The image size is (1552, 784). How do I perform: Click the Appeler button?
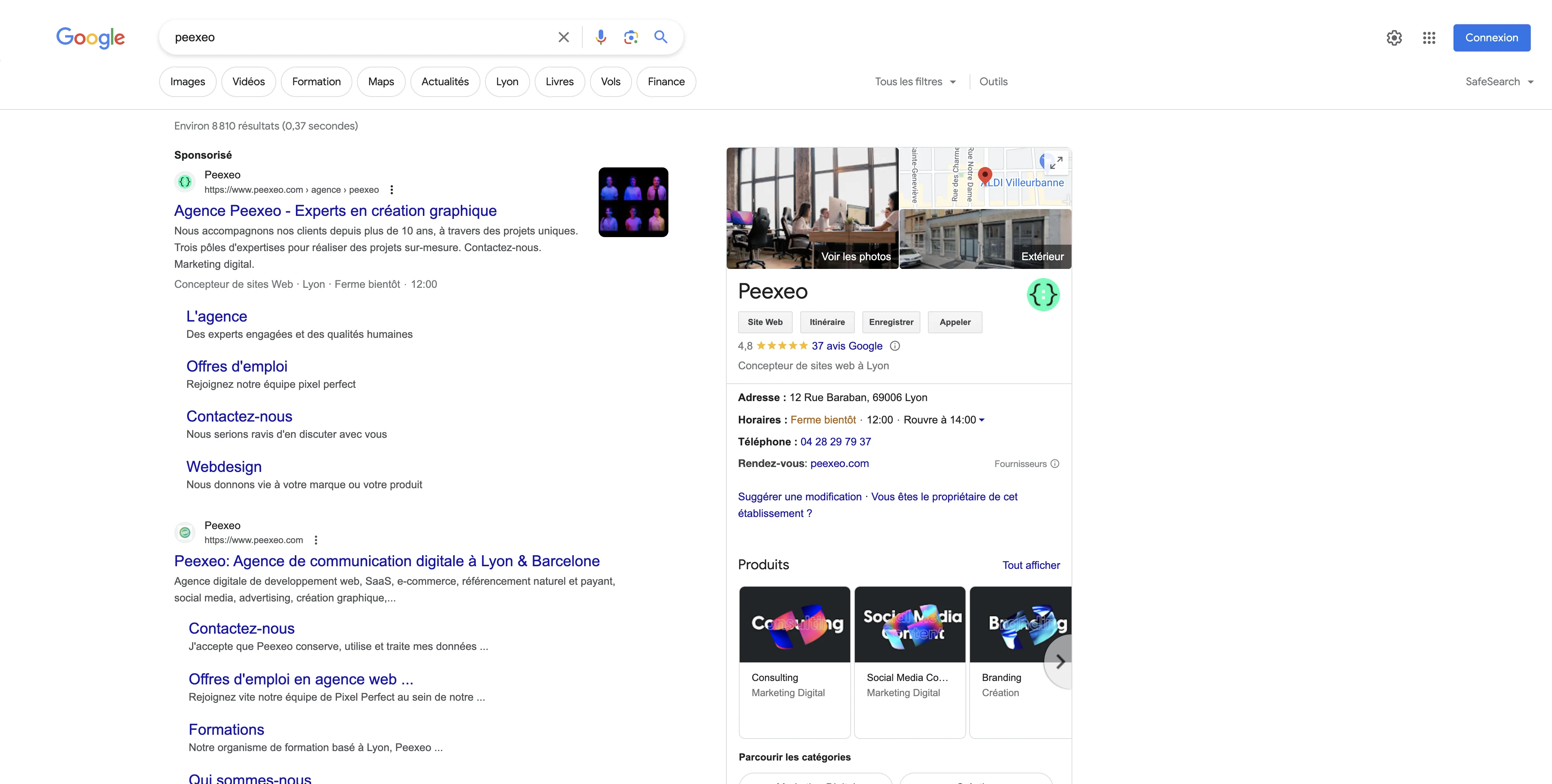[x=955, y=322]
